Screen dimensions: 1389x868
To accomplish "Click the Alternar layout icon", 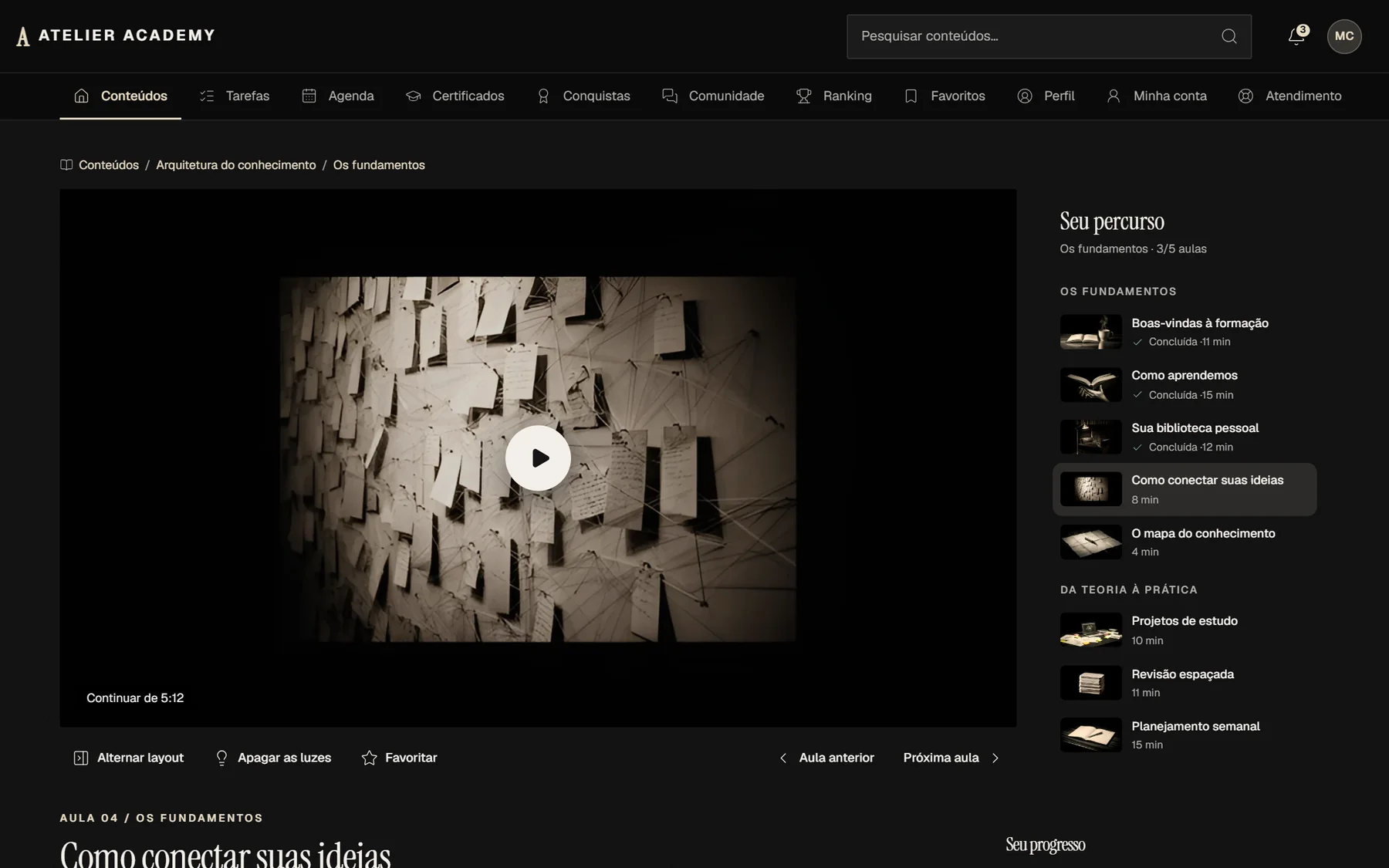I will (81, 758).
